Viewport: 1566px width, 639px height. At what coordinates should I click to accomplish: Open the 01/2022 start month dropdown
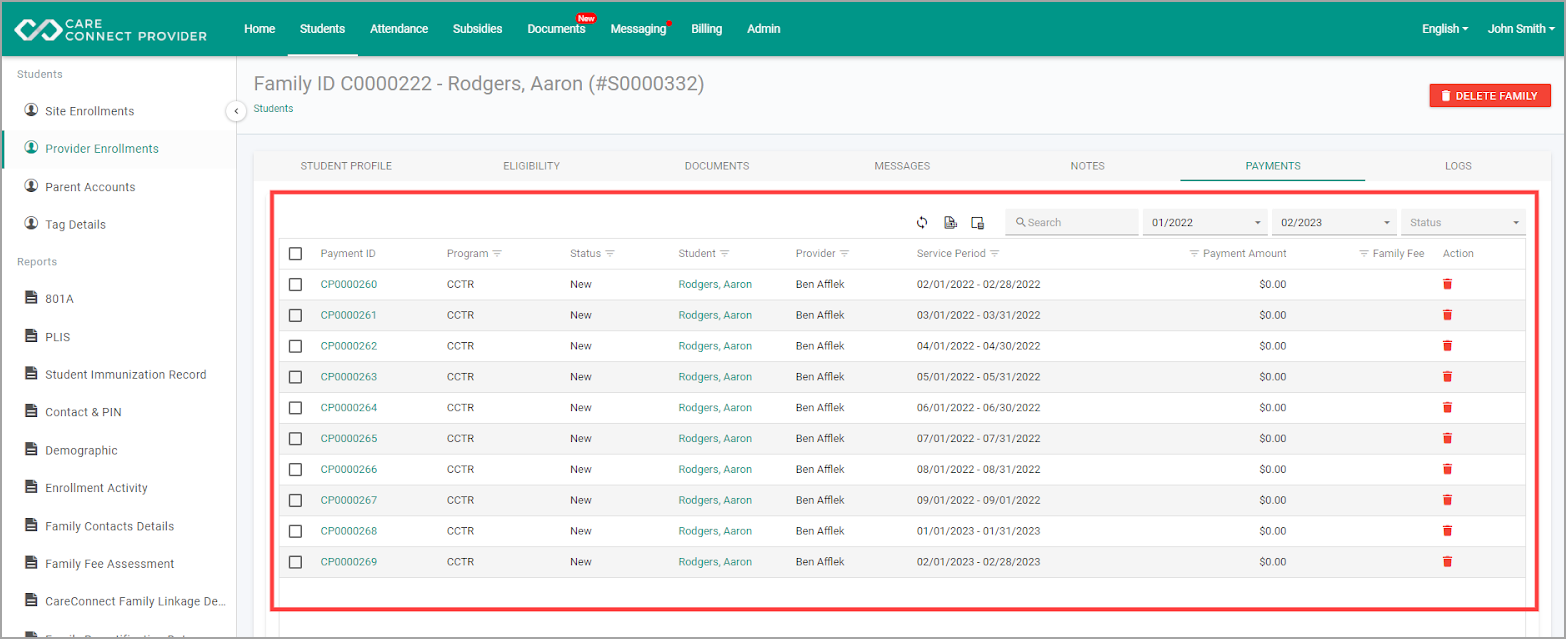coord(1205,222)
